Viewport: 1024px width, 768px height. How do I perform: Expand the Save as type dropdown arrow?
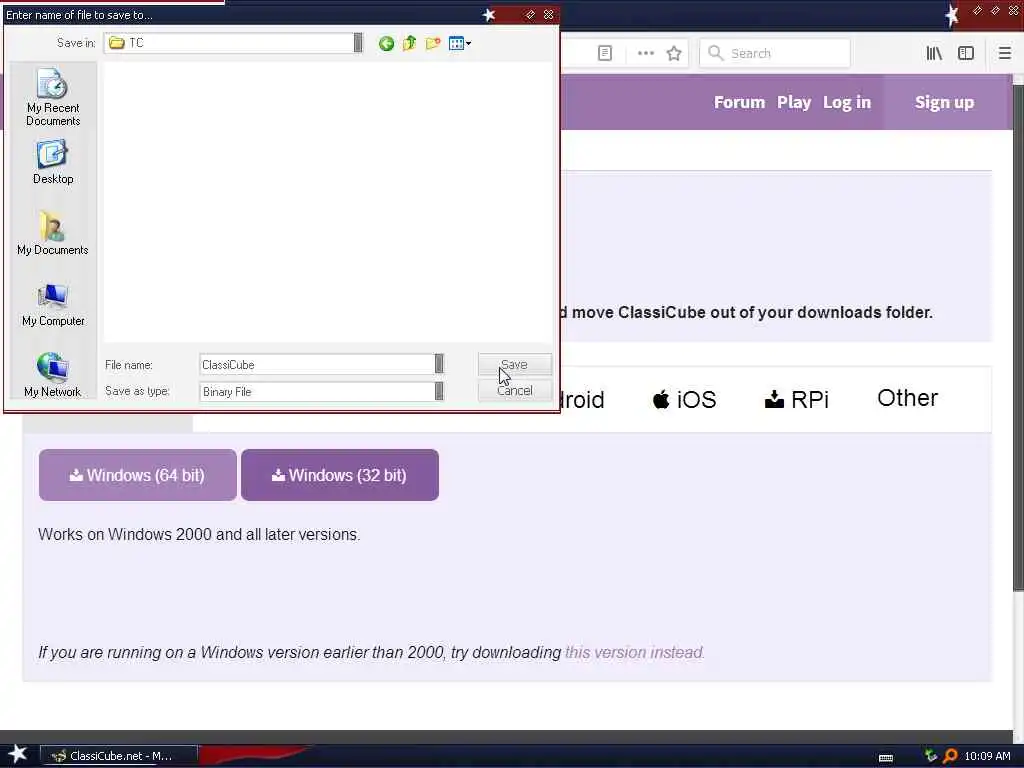[439, 391]
